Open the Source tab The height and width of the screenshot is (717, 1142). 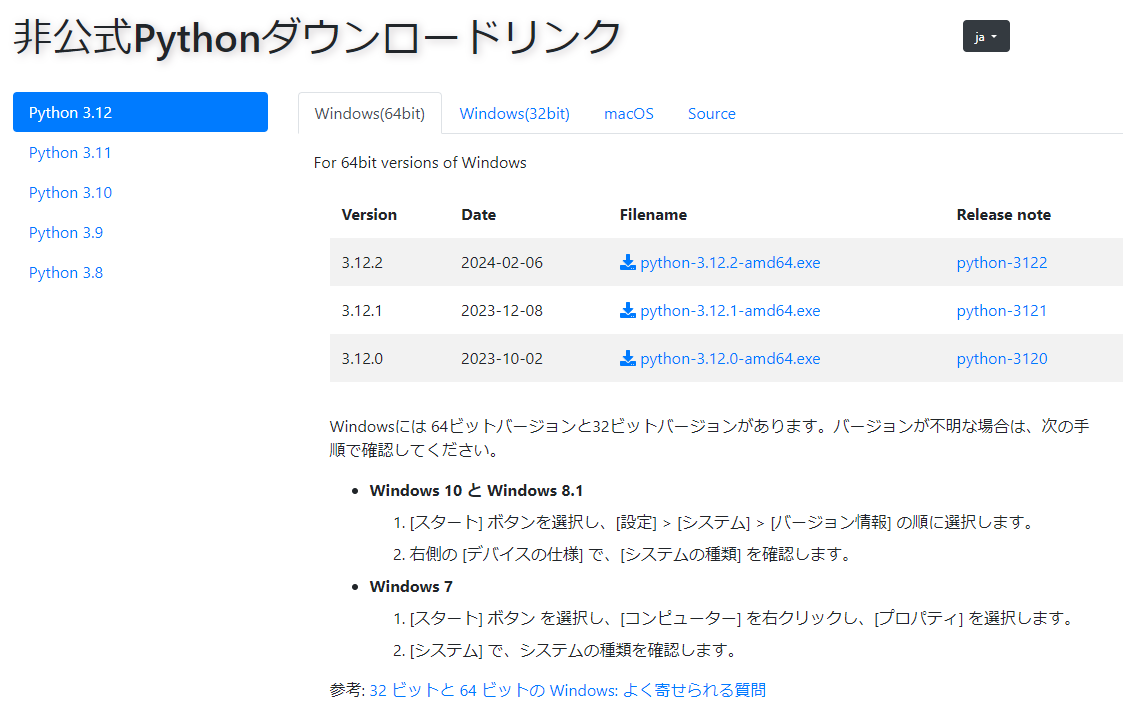pyautogui.click(x=711, y=114)
